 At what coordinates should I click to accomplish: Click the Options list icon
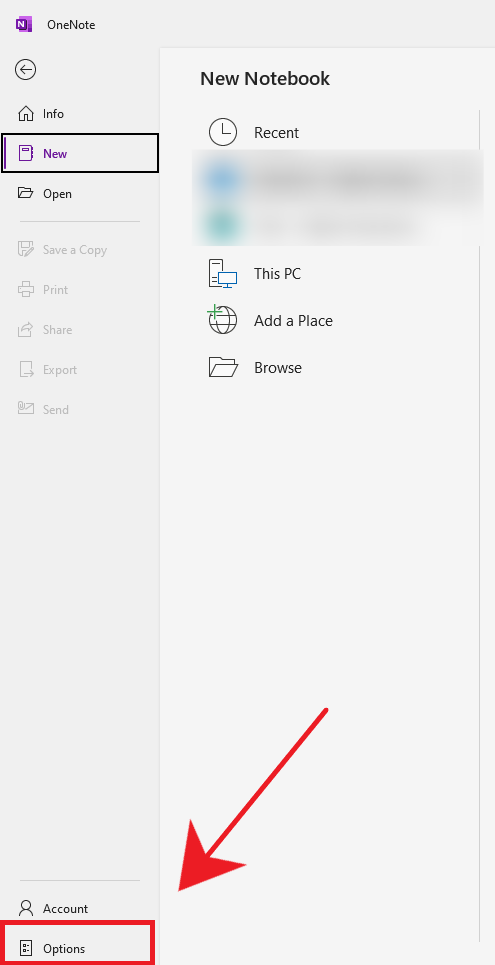pos(26,948)
